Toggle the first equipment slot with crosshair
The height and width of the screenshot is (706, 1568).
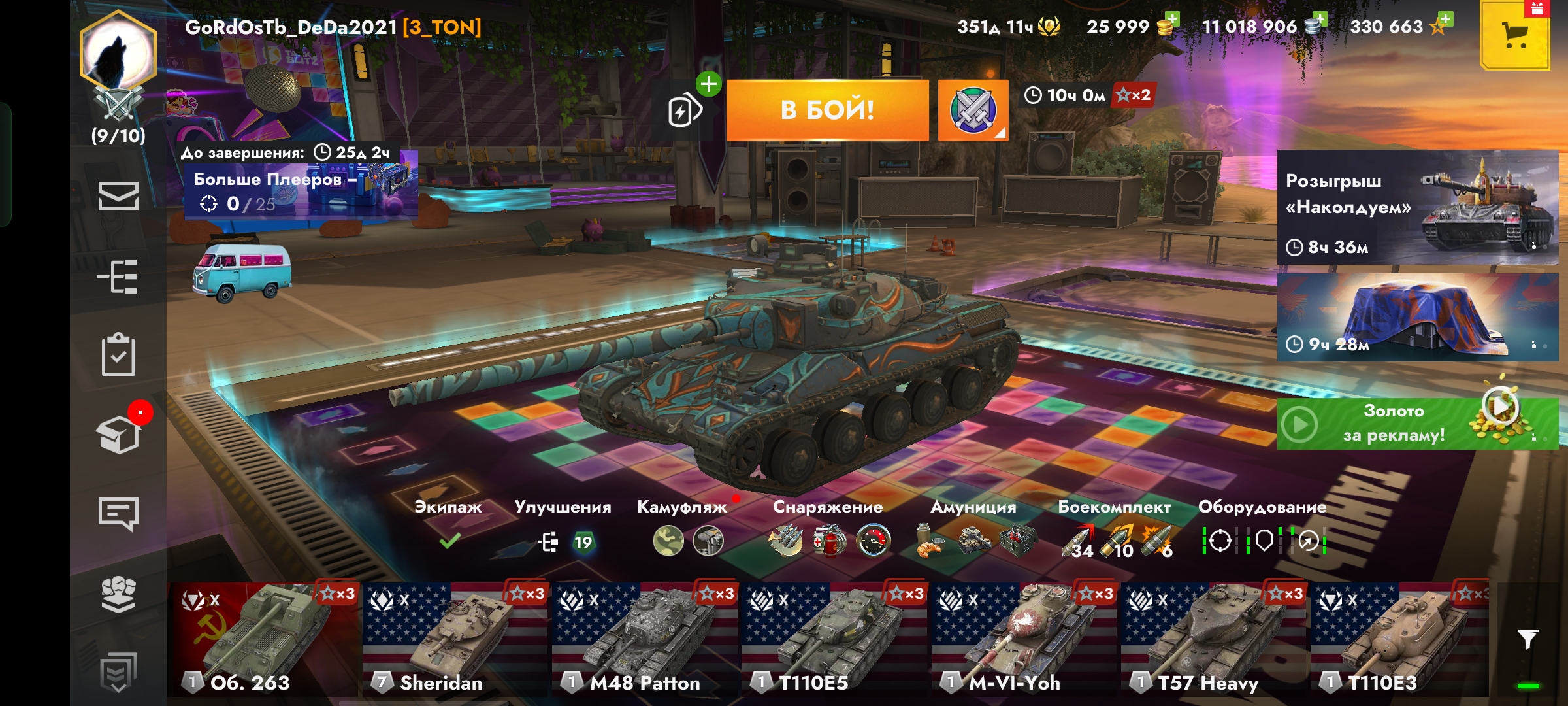(x=1220, y=541)
